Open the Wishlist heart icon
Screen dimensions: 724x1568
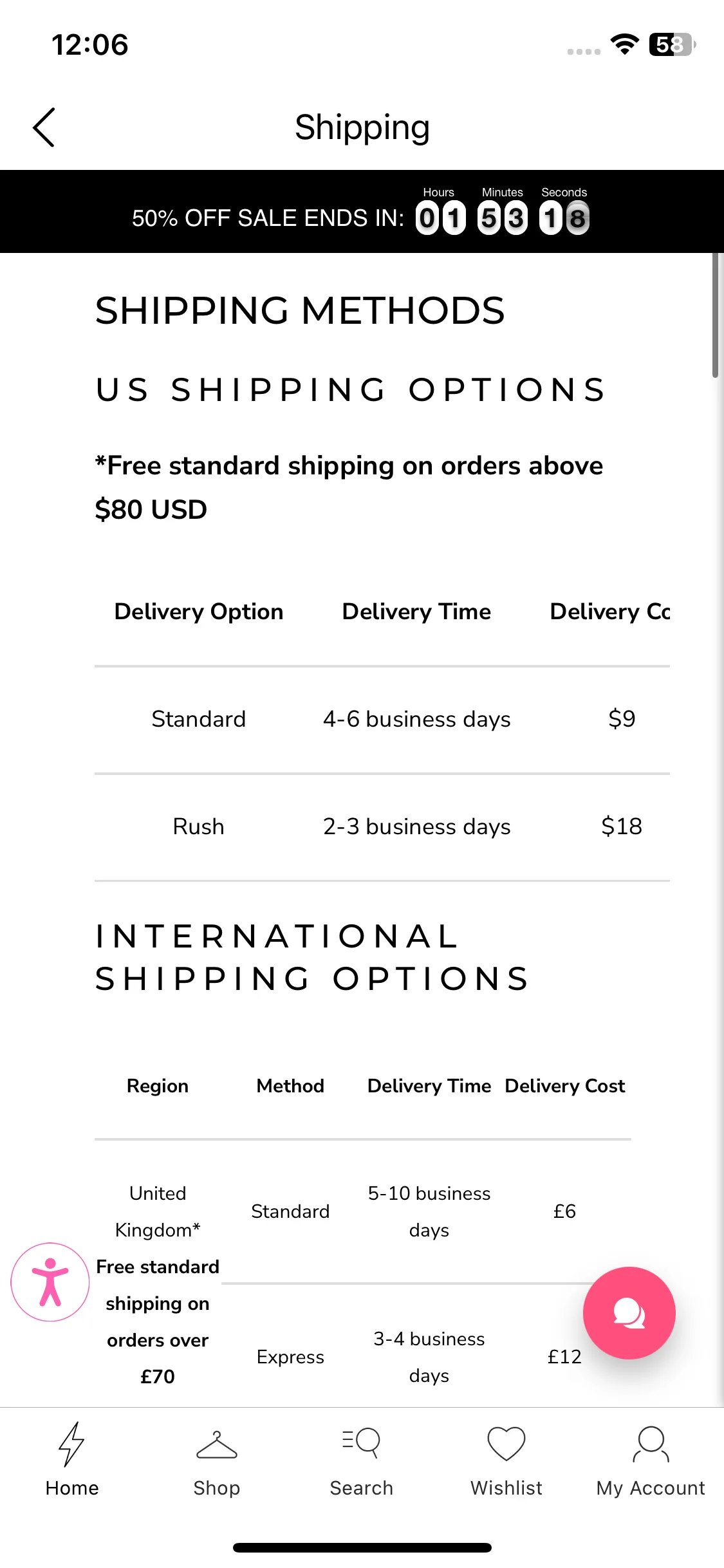pos(506,1444)
